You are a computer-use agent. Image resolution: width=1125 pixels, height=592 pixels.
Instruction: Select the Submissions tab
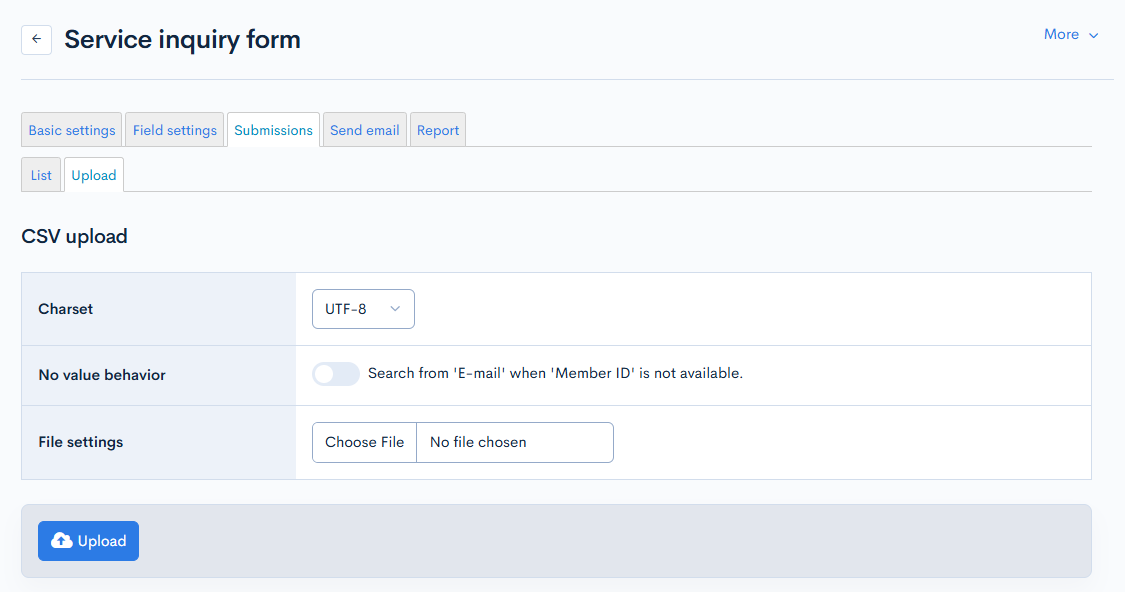tap(273, 130)
